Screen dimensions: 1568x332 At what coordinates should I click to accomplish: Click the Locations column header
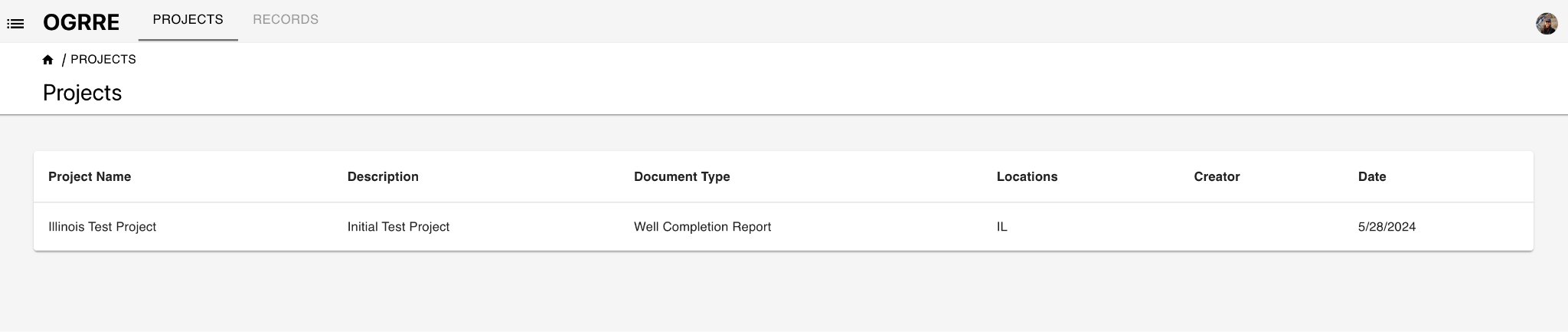pos(1027,177)
